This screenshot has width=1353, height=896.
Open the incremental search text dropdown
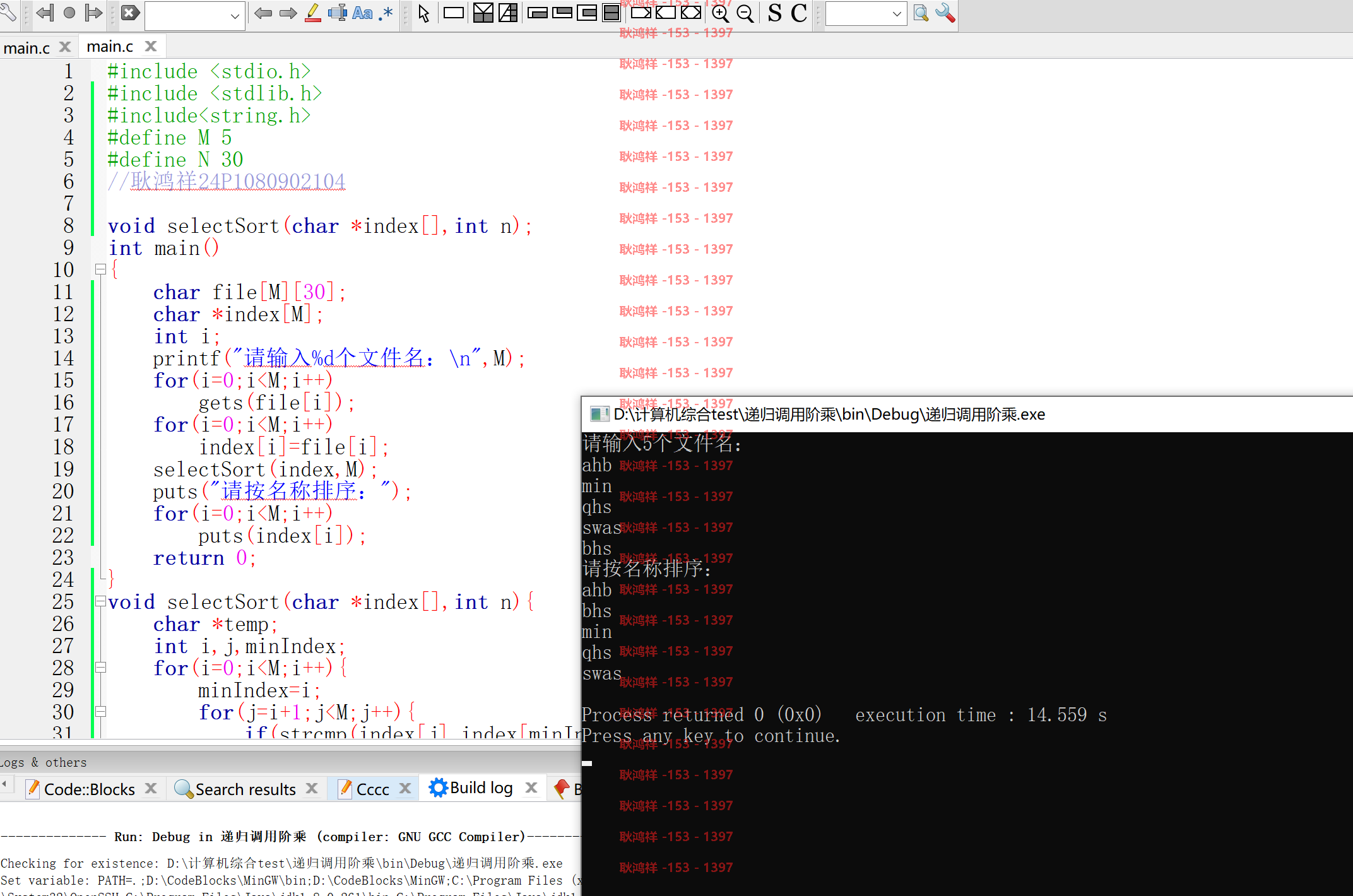(235, 16)
